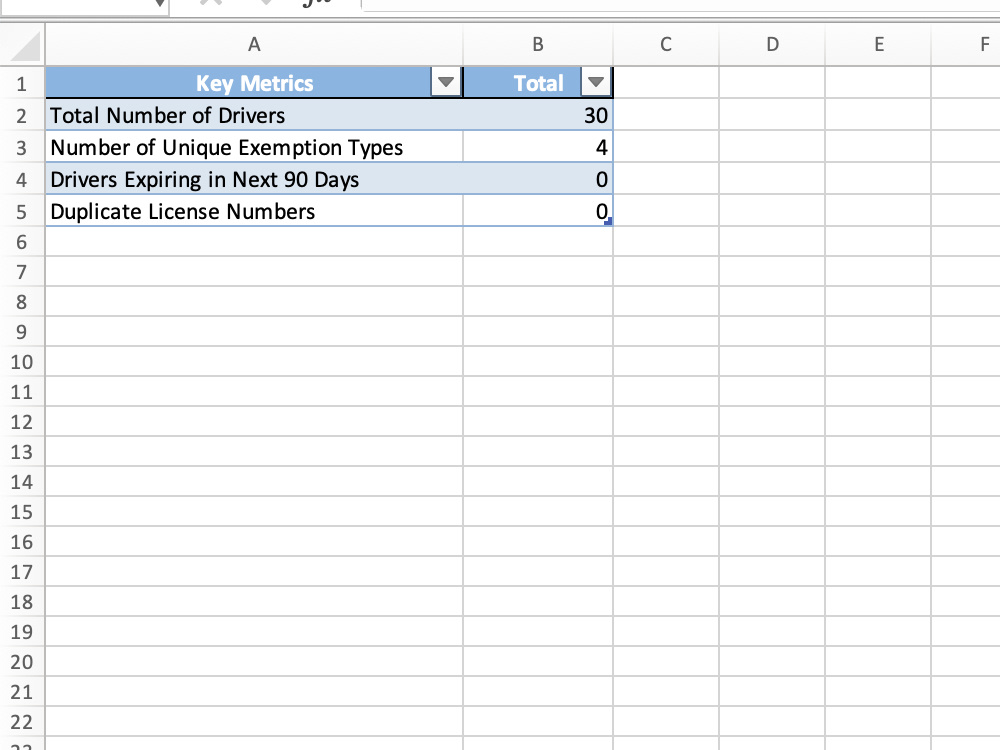Select row 2 via its row header
The image size is (1000, 750).
tap(22, 115)
